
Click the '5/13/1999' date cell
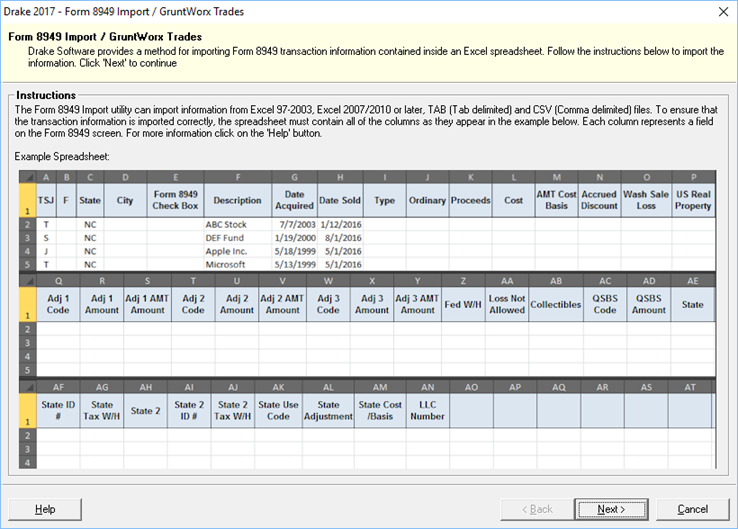pyautogui.click(x=295, y=264)
